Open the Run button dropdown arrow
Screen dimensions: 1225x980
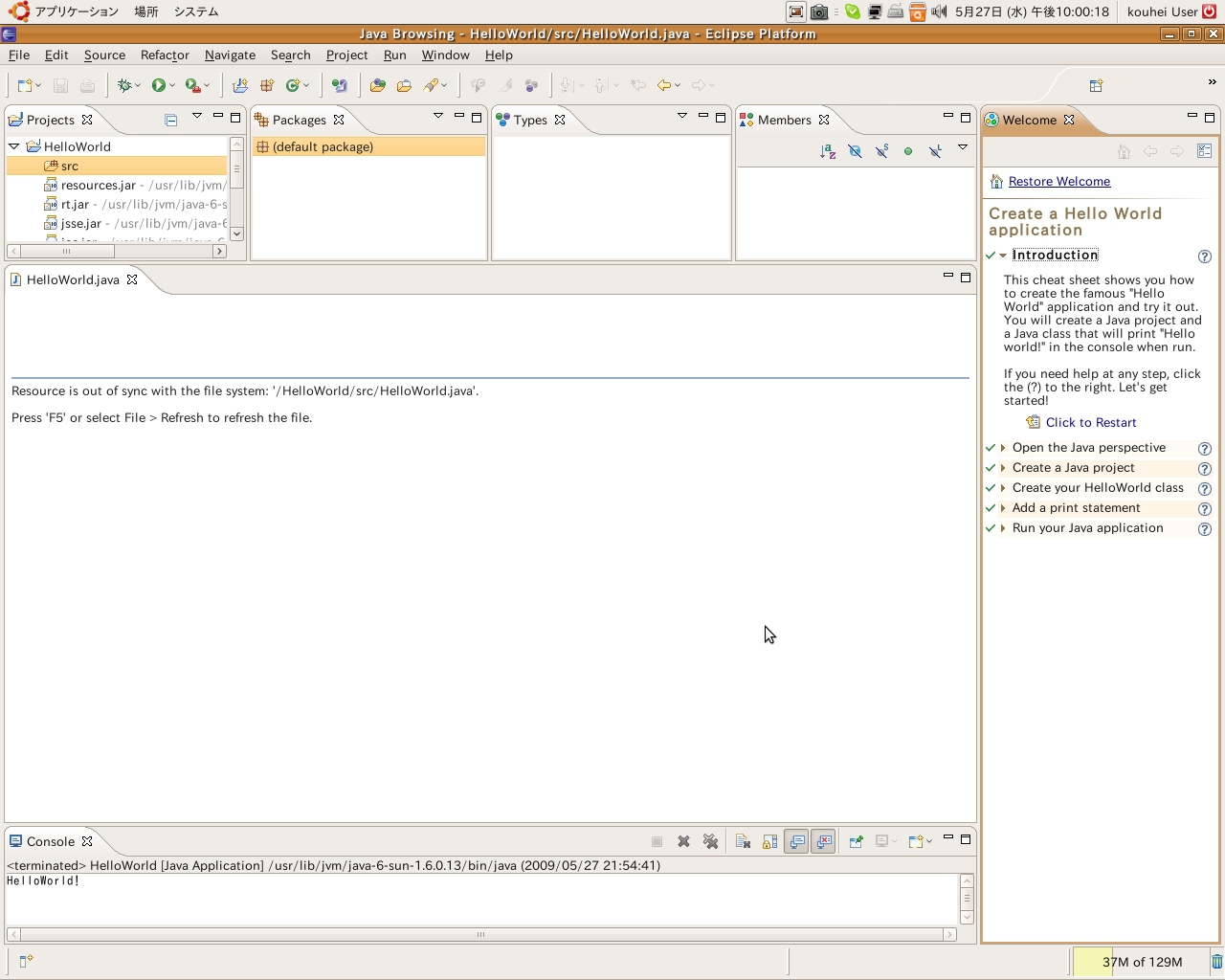(172, 86)
